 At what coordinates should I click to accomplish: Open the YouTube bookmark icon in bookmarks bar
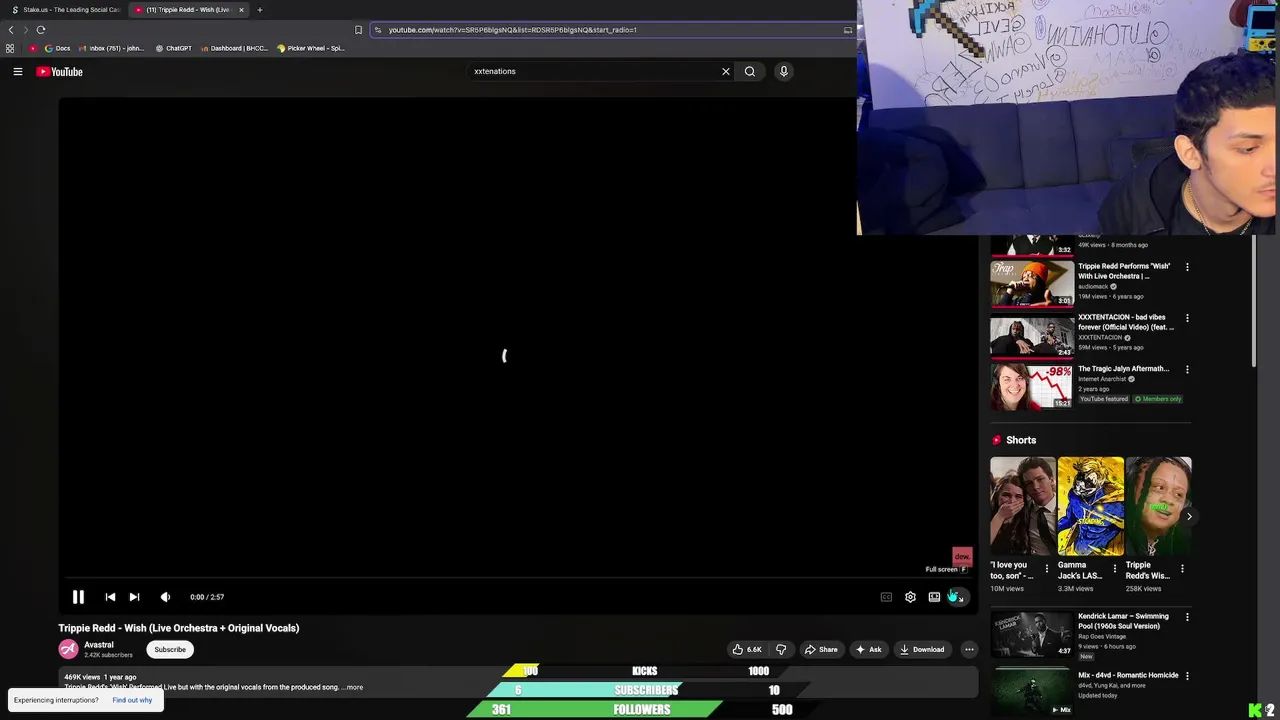click(33, 48)
